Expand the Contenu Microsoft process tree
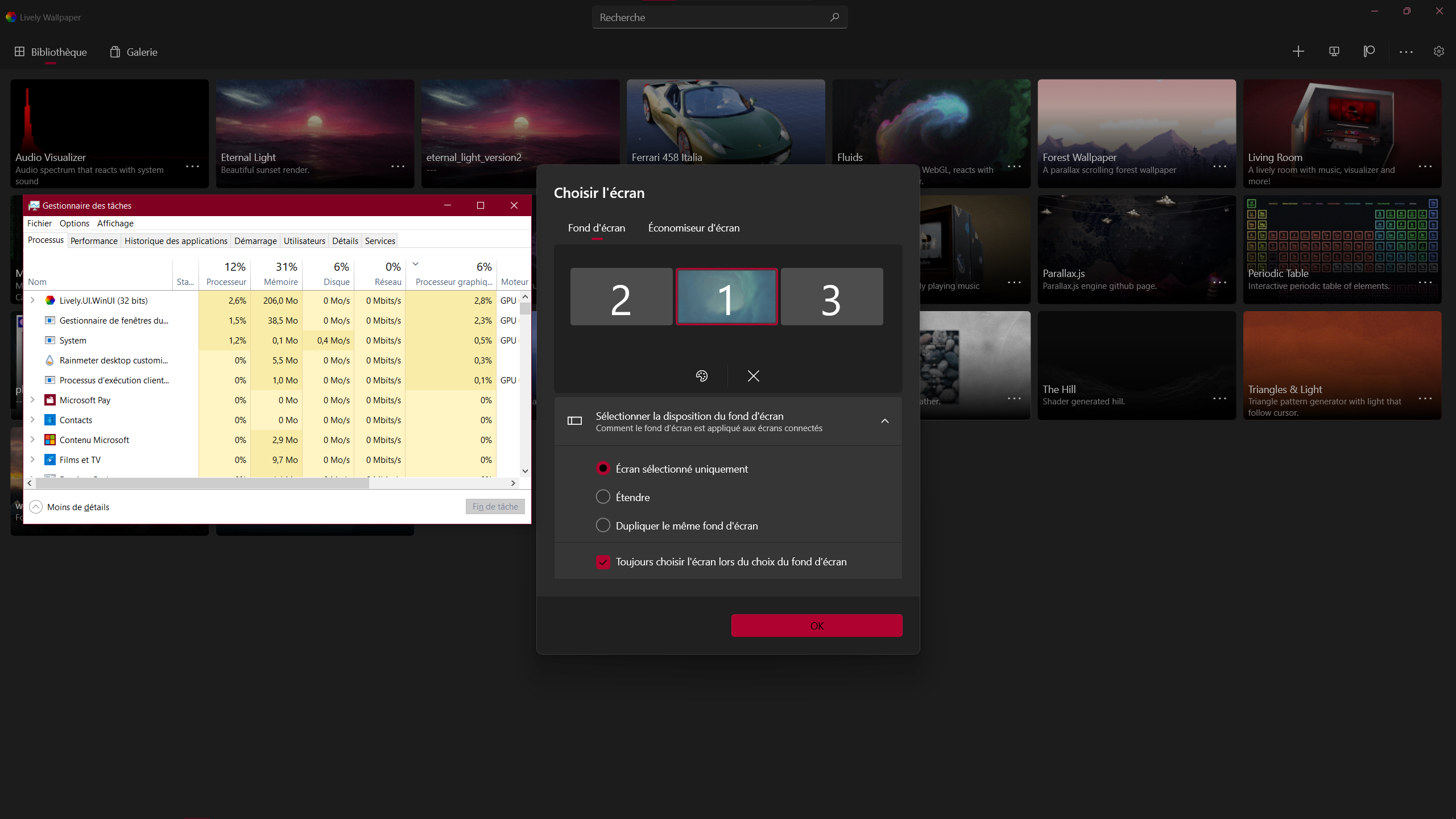 coord(32,439)
